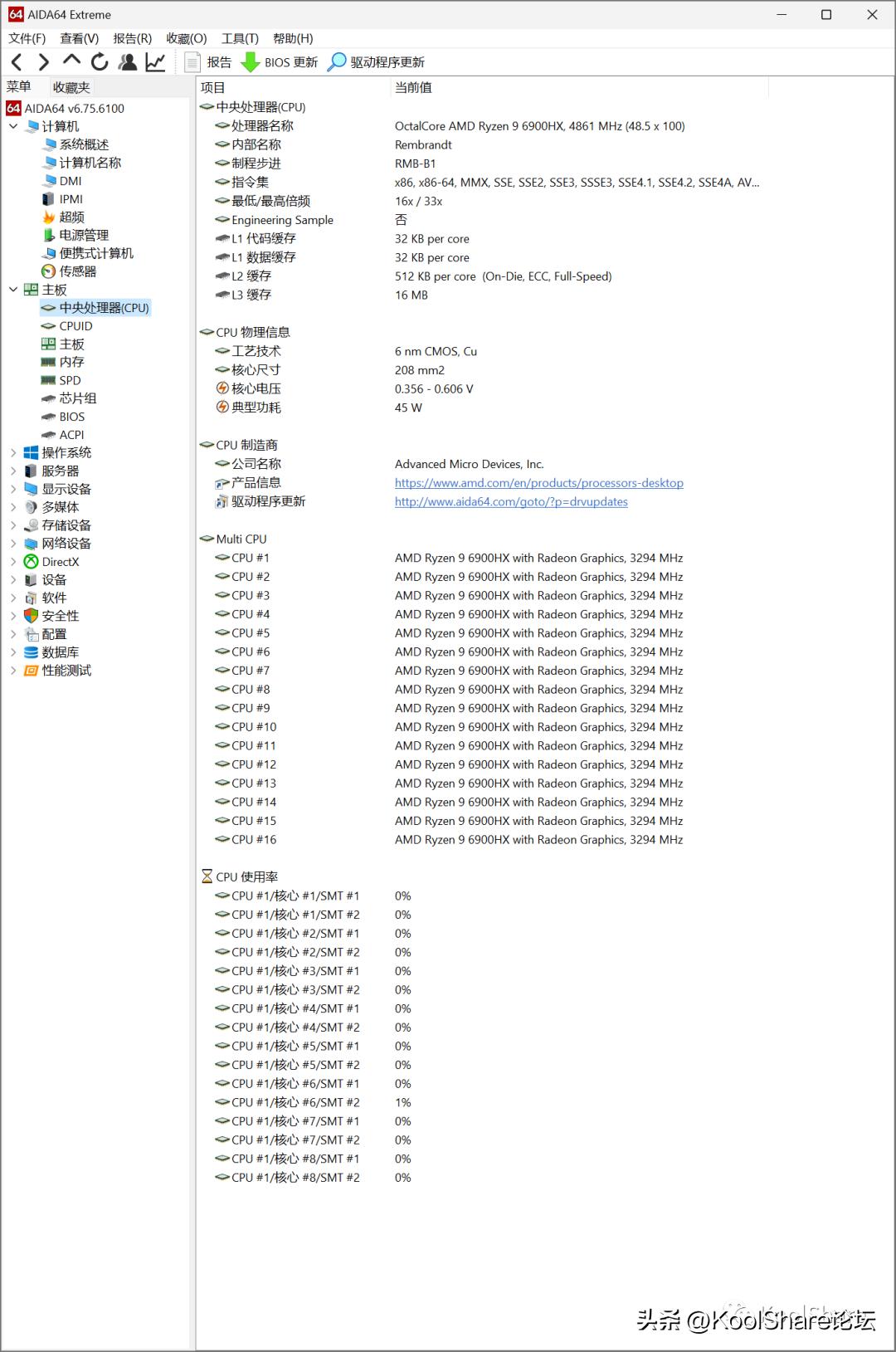The image size is (896, 1352).
Task: Go back with the left arrow toolbar icon
Action: [x=17, y=62]
